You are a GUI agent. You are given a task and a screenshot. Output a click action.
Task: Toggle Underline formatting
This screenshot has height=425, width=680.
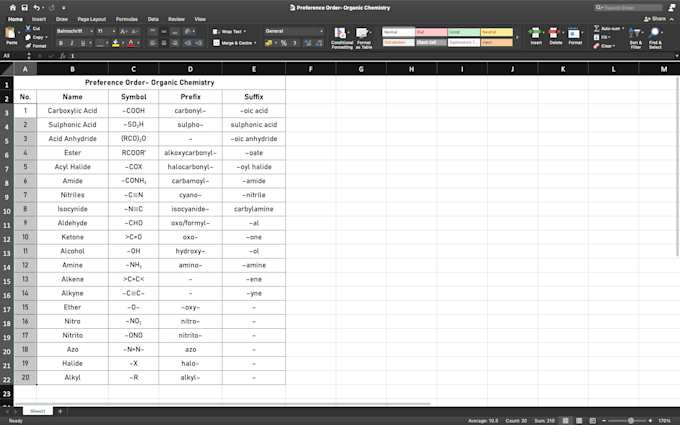coord(83,43)
